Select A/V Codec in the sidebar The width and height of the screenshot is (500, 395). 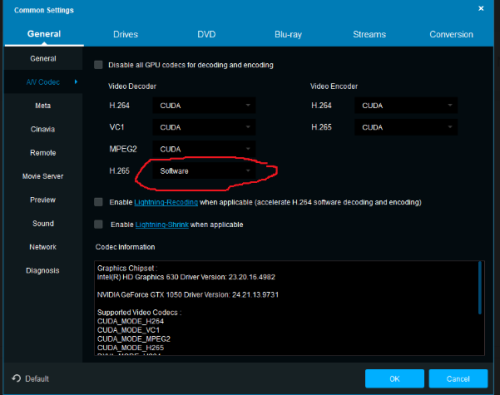(x=43, y=82)
